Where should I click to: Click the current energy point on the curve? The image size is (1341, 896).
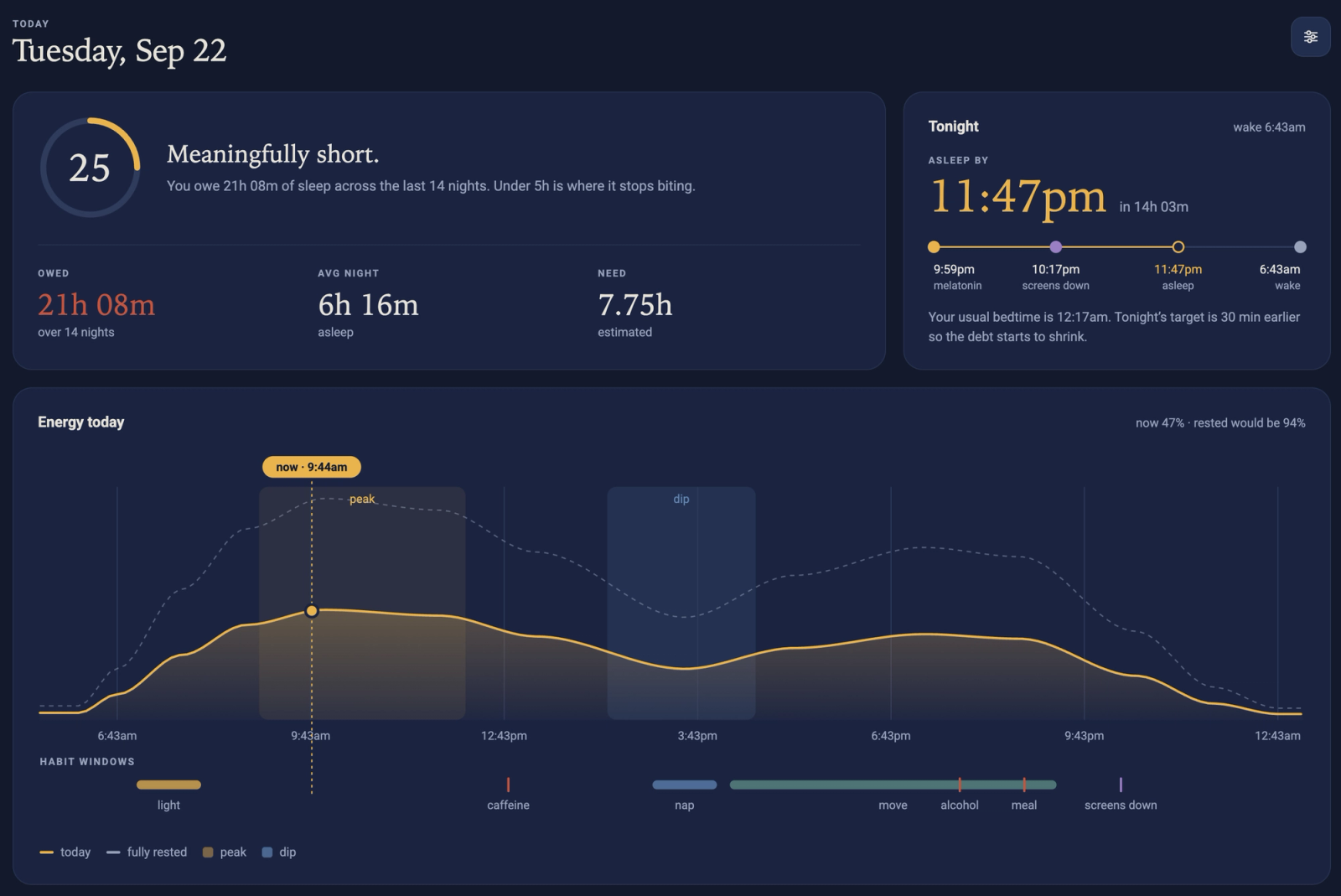pos(312,611)
